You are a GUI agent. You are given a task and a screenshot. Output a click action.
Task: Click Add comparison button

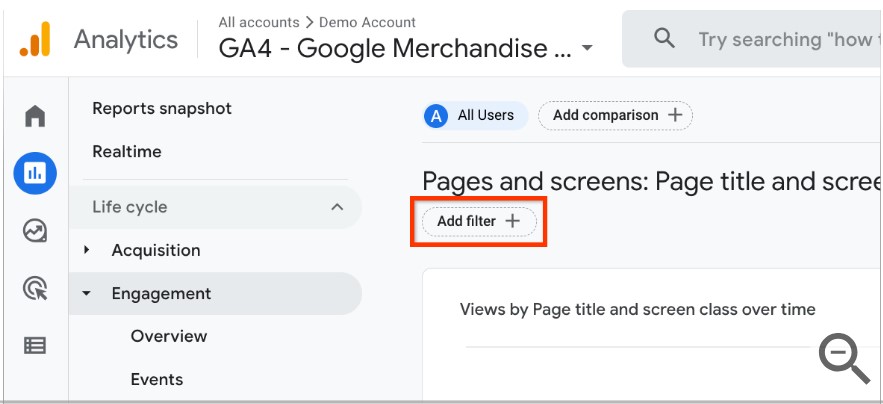[x=615, y=115]
